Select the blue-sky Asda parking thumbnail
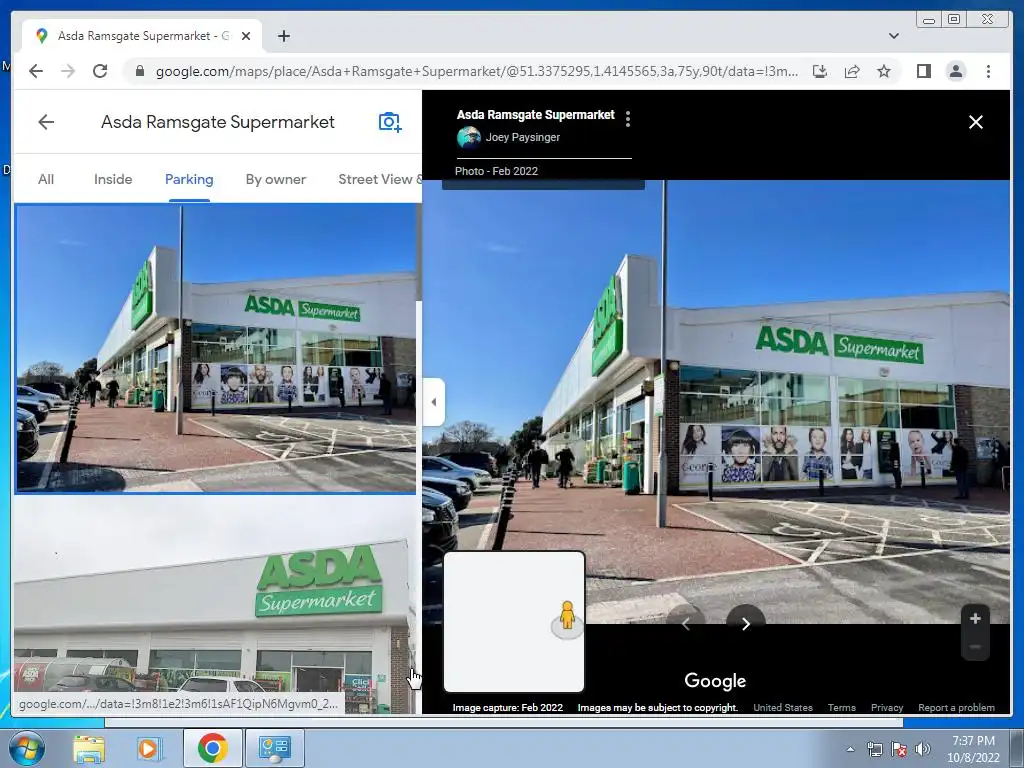The height and width of the screenshot is (768, 1024). click(216, 349)
